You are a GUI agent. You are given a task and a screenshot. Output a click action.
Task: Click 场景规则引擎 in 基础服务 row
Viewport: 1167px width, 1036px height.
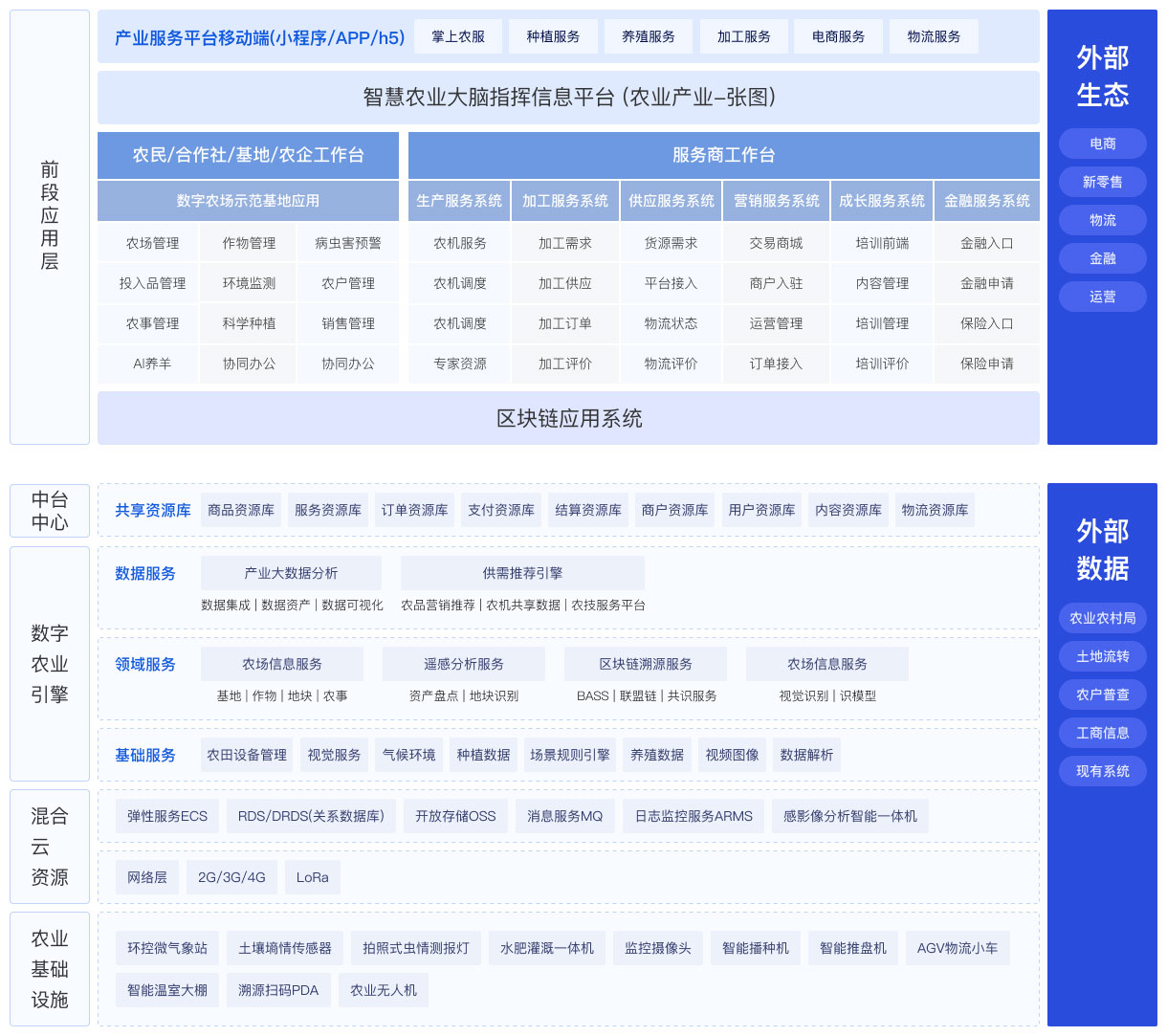pos(570,755)
